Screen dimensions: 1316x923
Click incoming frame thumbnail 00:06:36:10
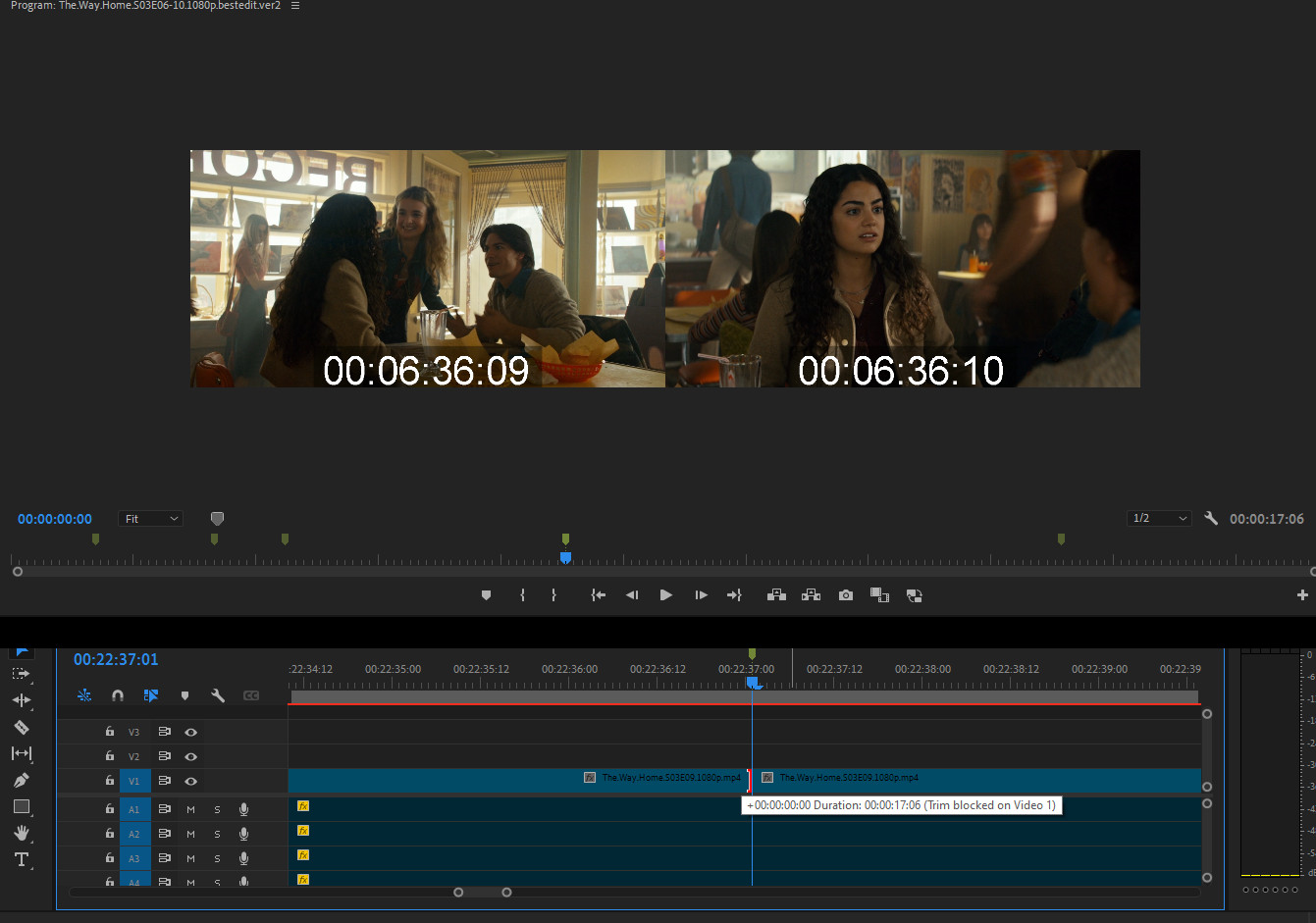[903, 268]
